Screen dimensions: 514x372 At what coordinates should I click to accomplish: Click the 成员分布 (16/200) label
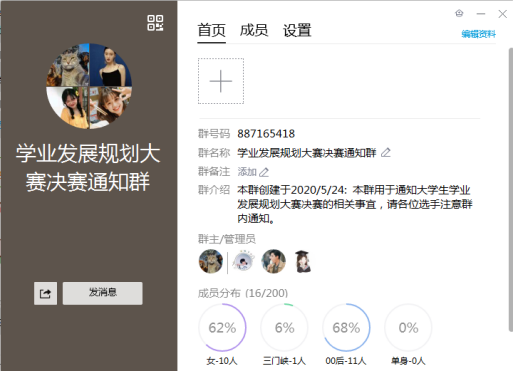pos(243,293)
